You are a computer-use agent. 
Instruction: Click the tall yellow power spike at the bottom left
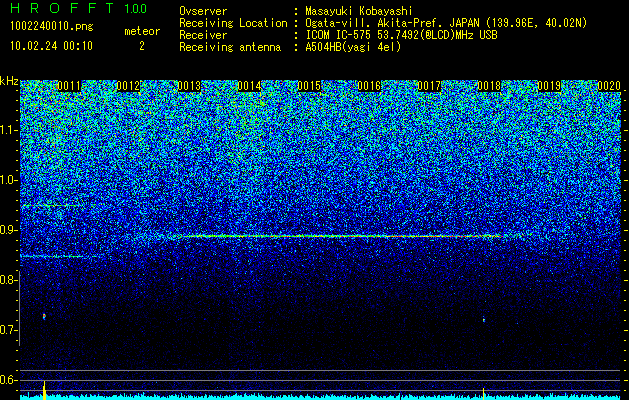click(x=44, y=390)
